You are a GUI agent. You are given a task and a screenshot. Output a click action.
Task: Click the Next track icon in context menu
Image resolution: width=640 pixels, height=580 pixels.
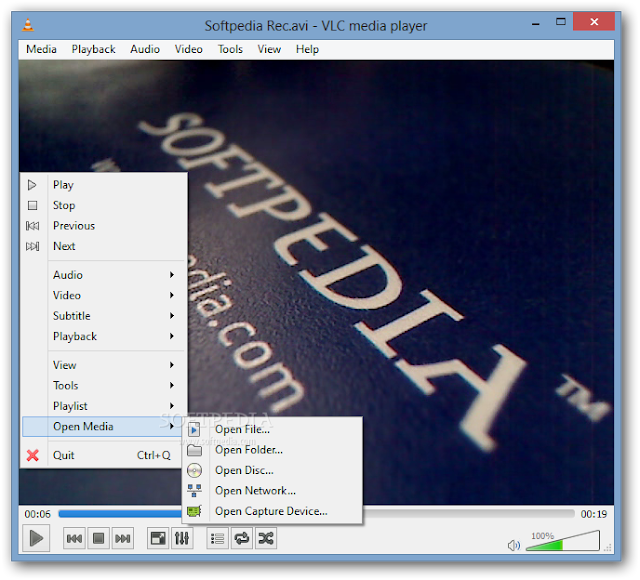32,246
